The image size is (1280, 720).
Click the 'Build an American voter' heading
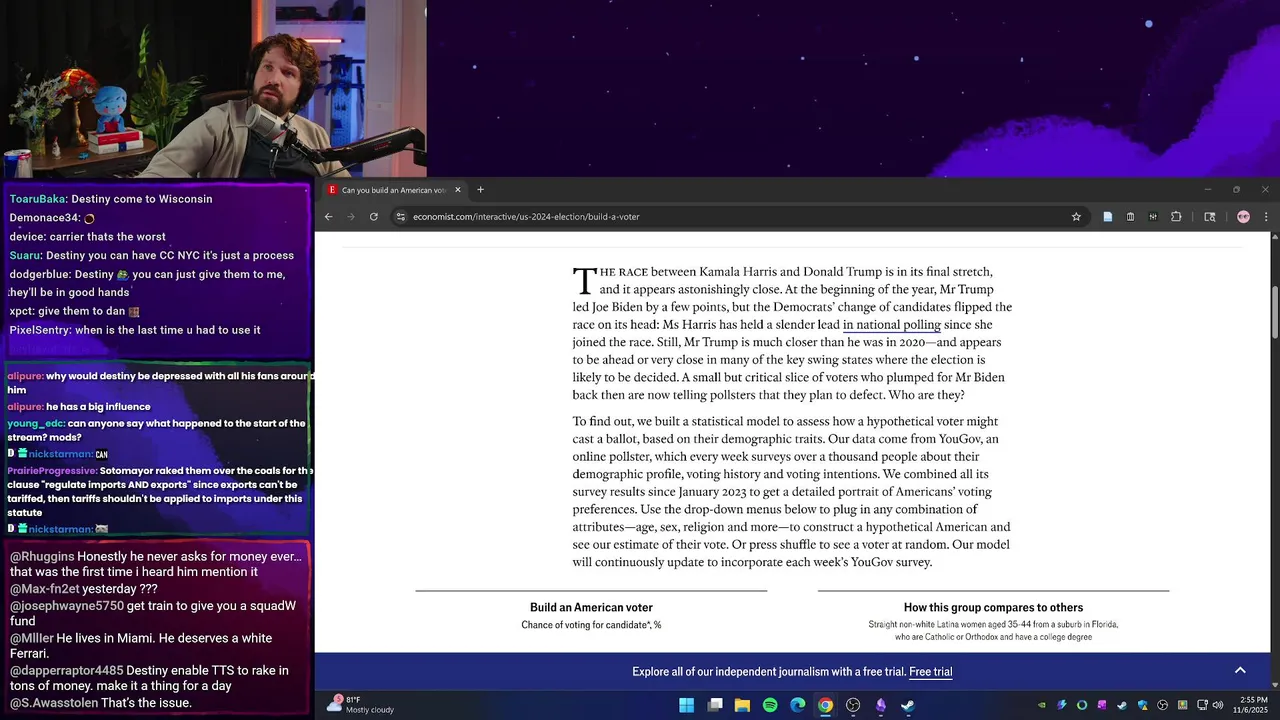tap(591, 608)
